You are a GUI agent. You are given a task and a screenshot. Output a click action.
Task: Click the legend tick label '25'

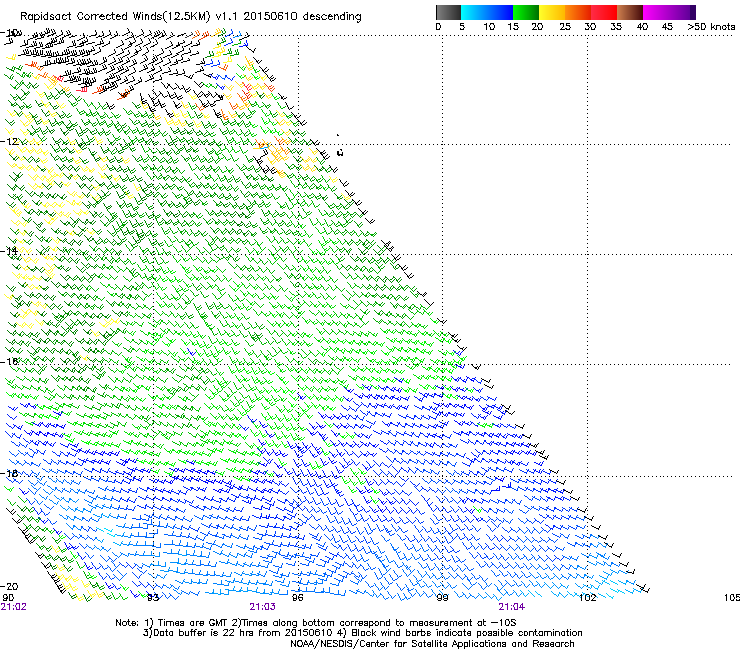565,27
